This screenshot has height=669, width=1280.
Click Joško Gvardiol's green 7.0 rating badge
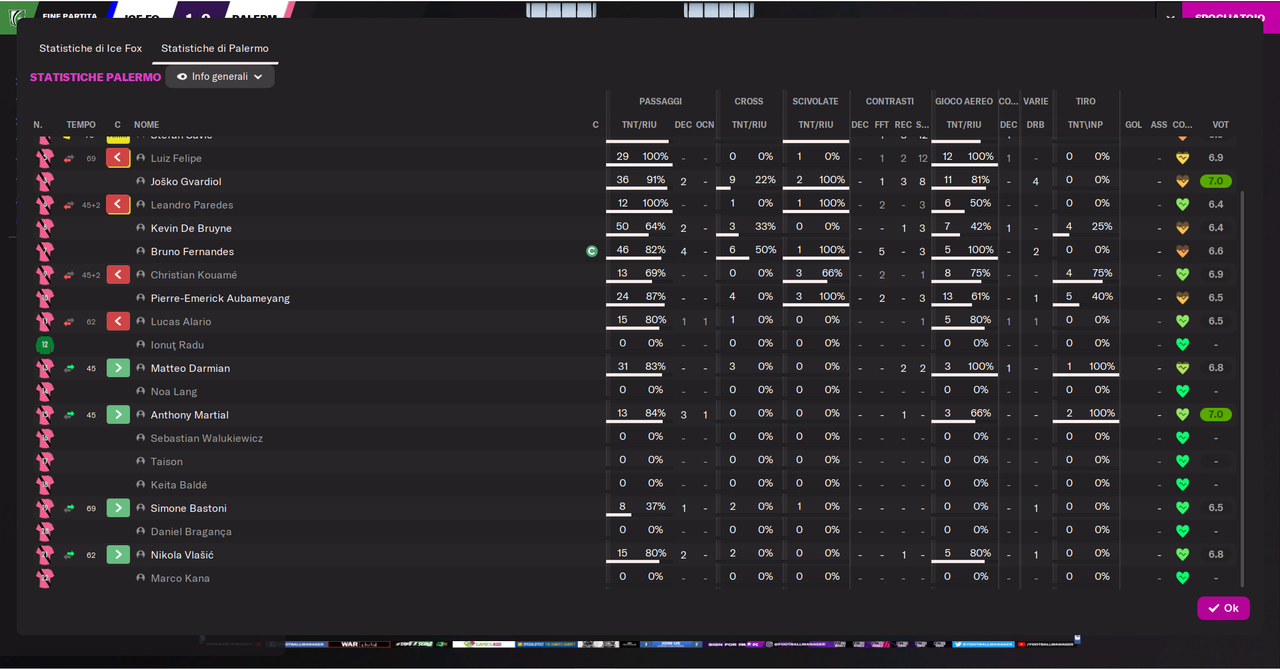(1216, 182)
